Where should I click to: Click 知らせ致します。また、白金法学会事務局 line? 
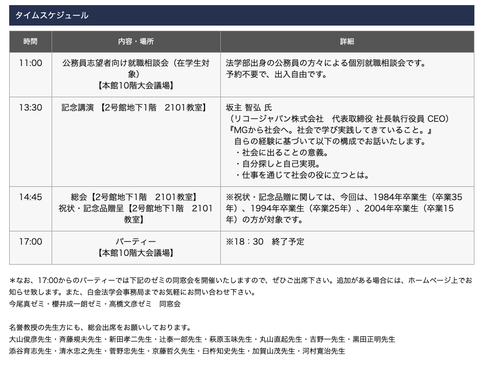133,292
